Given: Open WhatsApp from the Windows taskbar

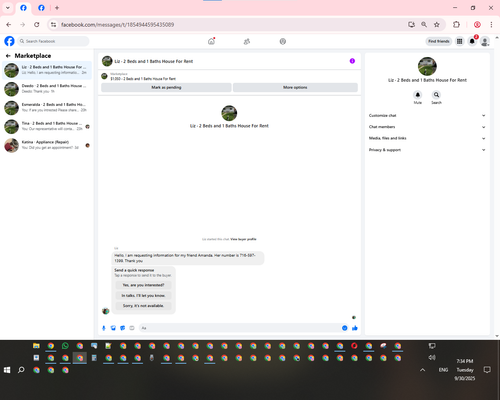Looking at the screenshot, I should click(x=65, y=346).
